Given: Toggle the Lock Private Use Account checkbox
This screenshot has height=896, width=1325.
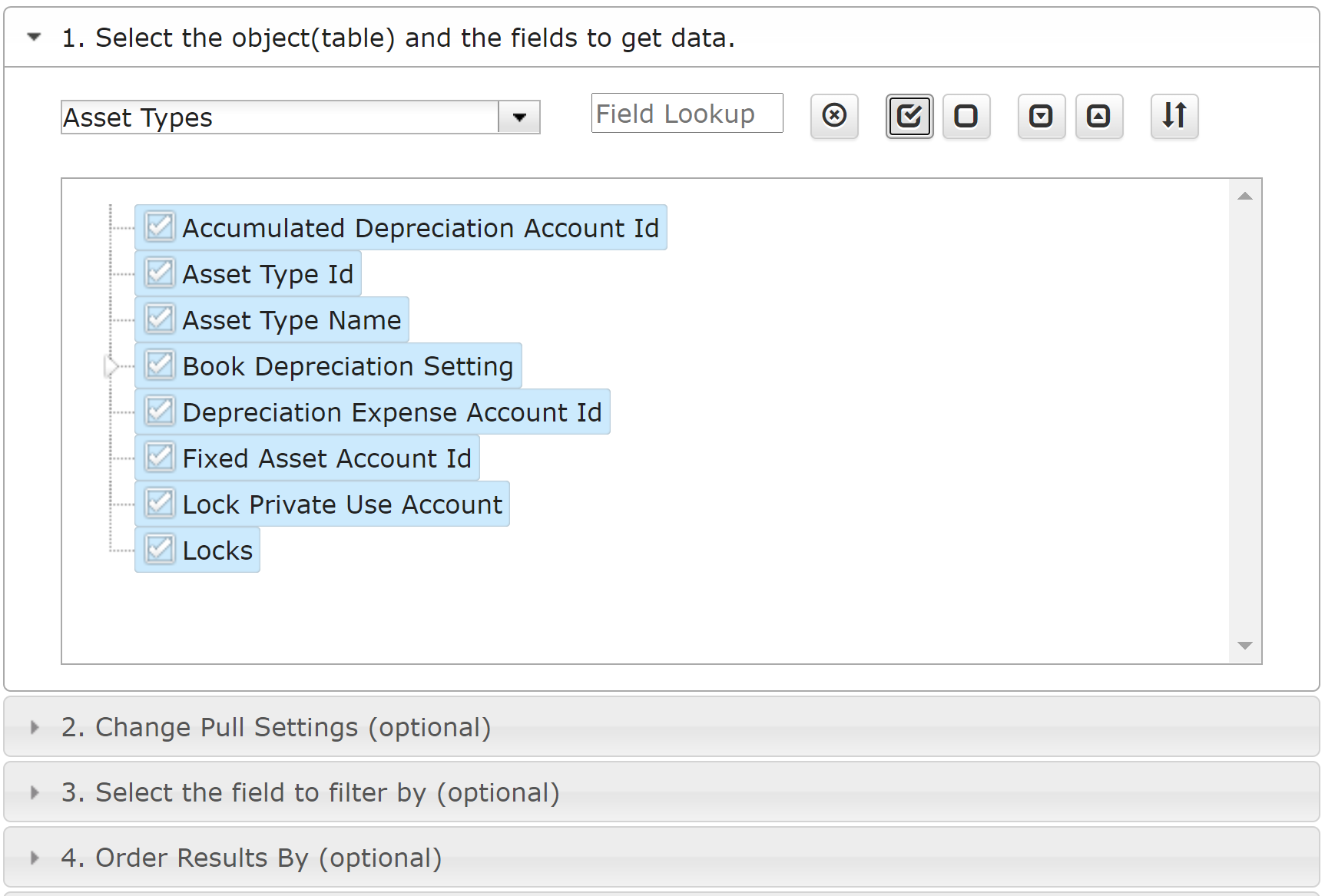Looking at the screenshot, I should click(160, 503).
